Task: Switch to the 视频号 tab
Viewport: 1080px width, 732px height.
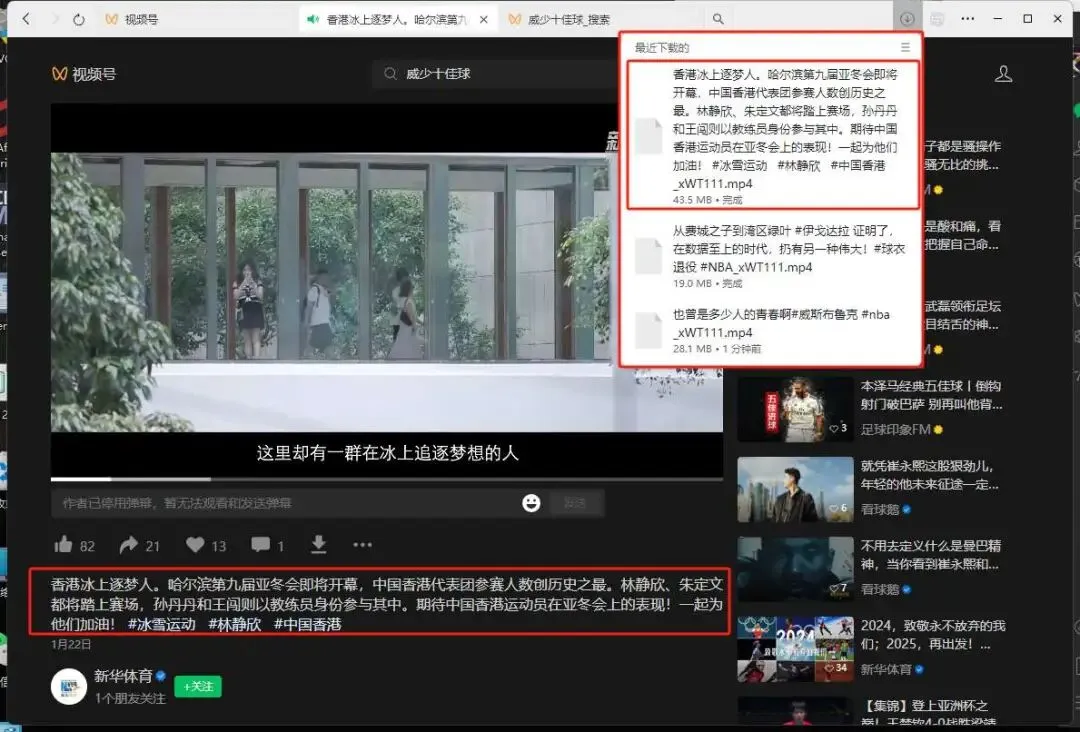Action: [132, 19]
